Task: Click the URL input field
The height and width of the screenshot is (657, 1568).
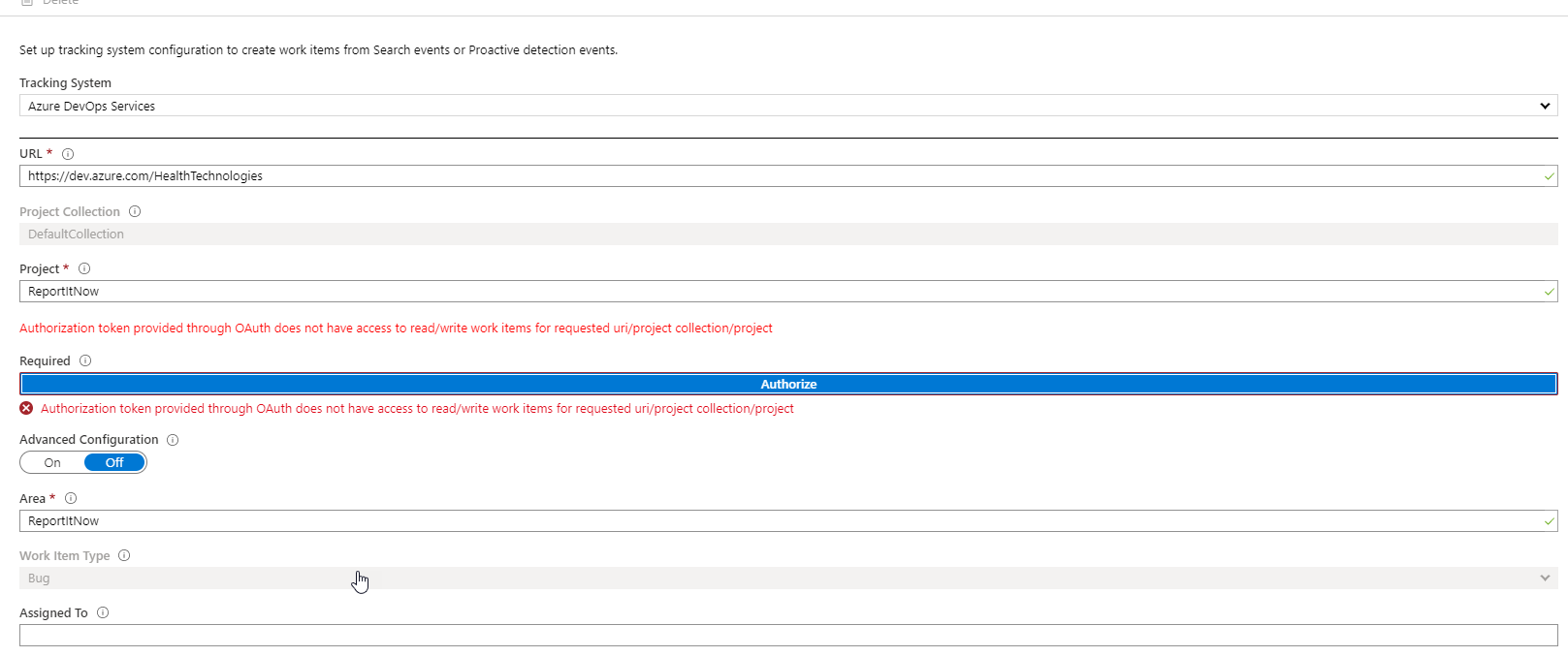Action: (788, 175)
